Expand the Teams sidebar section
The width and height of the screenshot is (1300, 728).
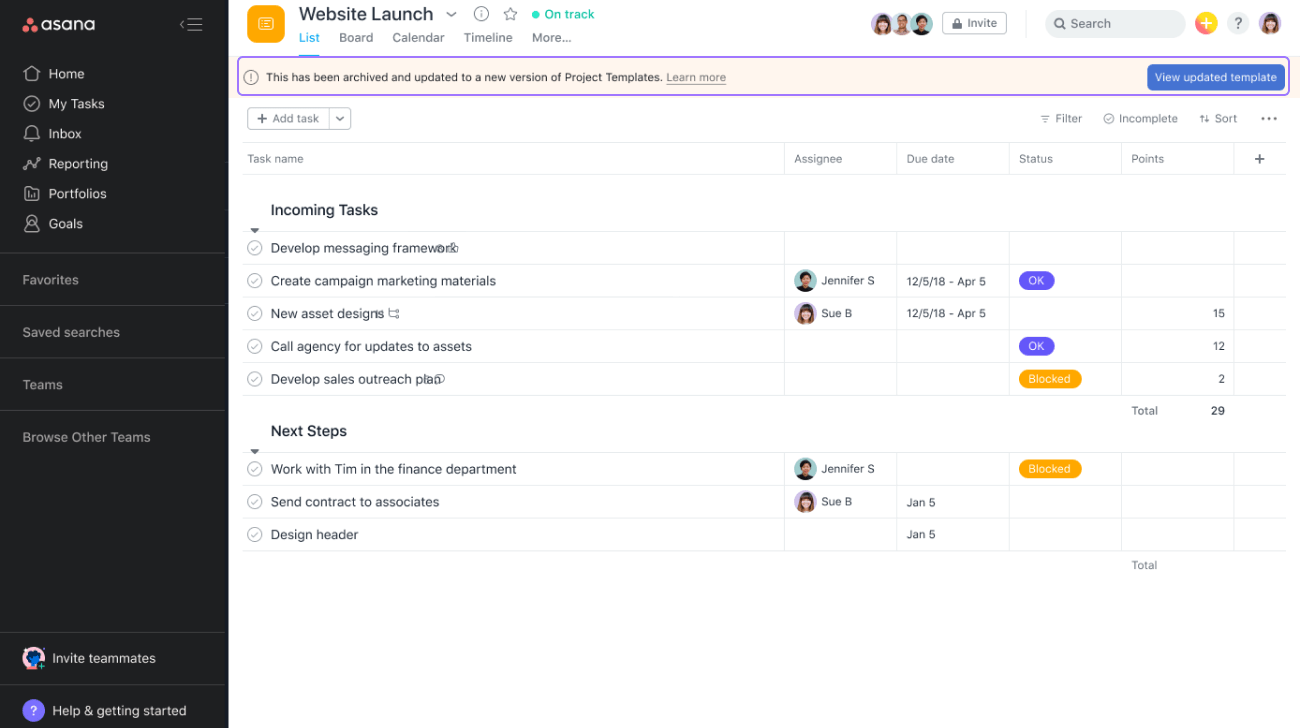(x=43, y=384)
